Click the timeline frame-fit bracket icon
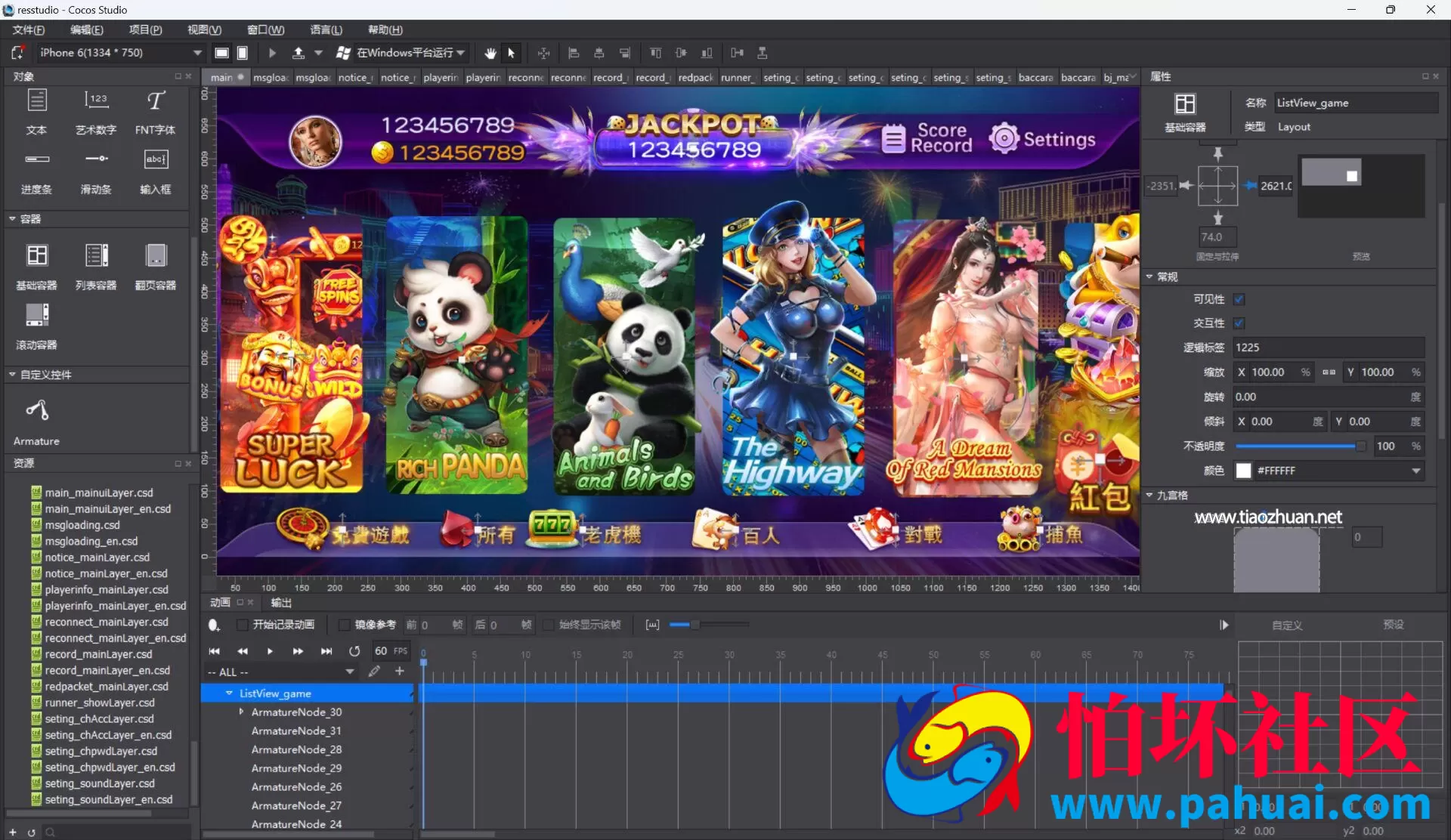Screen dimensions: 1451x840 coord(652,625)
